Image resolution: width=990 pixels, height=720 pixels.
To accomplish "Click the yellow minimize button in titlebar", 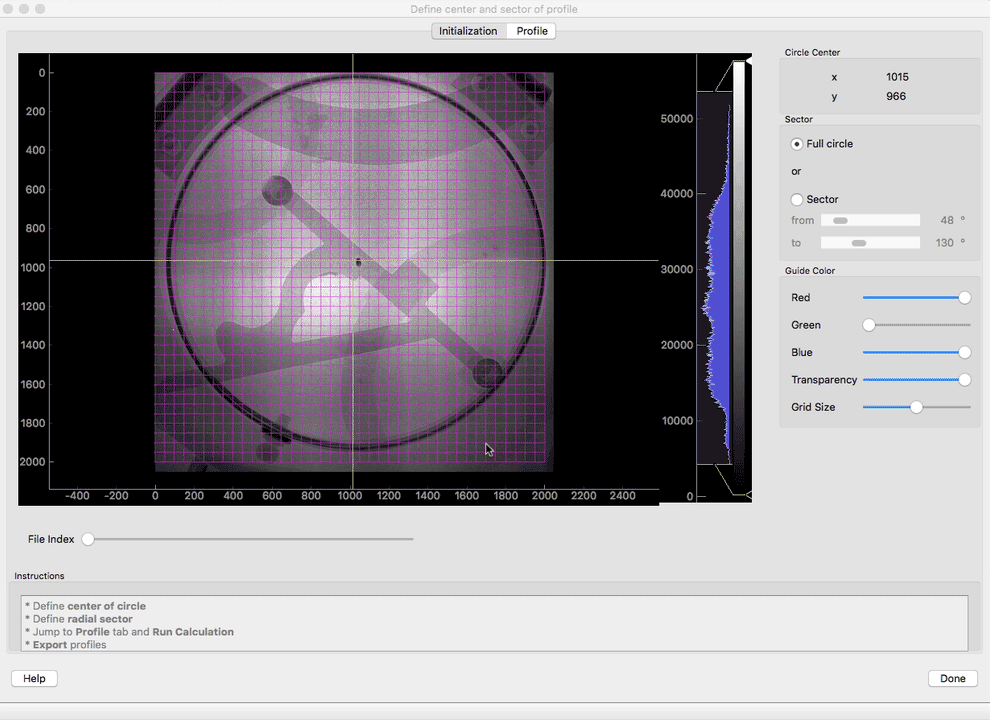I will click(x=24, y=9).
